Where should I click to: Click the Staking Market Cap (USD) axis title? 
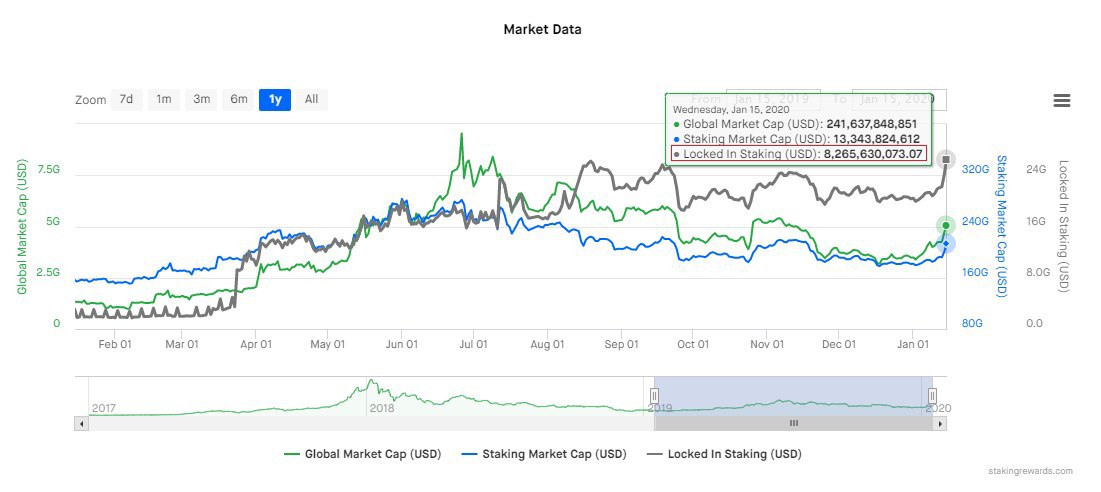(1002, 226)
